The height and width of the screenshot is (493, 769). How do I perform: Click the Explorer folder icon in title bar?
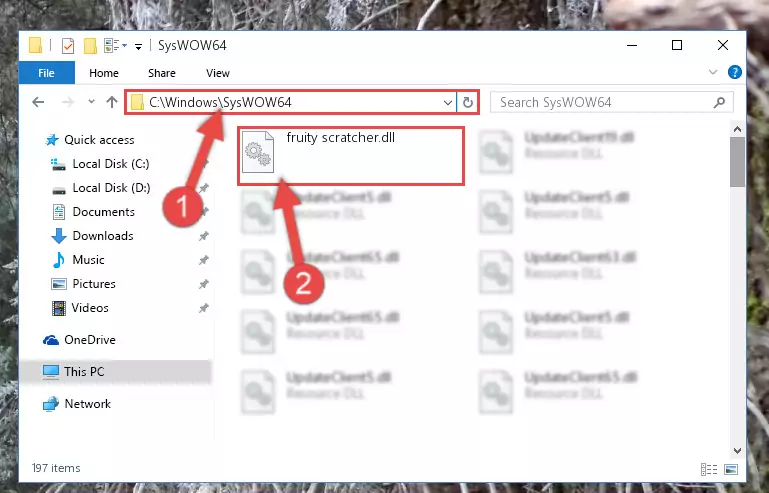click(x=35, y=46)
